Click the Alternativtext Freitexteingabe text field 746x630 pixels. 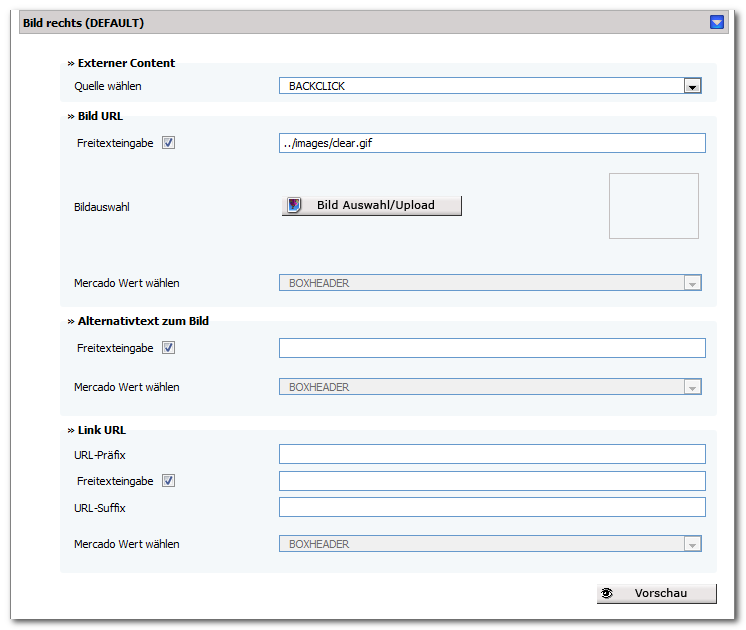click(x=492, y=348)
